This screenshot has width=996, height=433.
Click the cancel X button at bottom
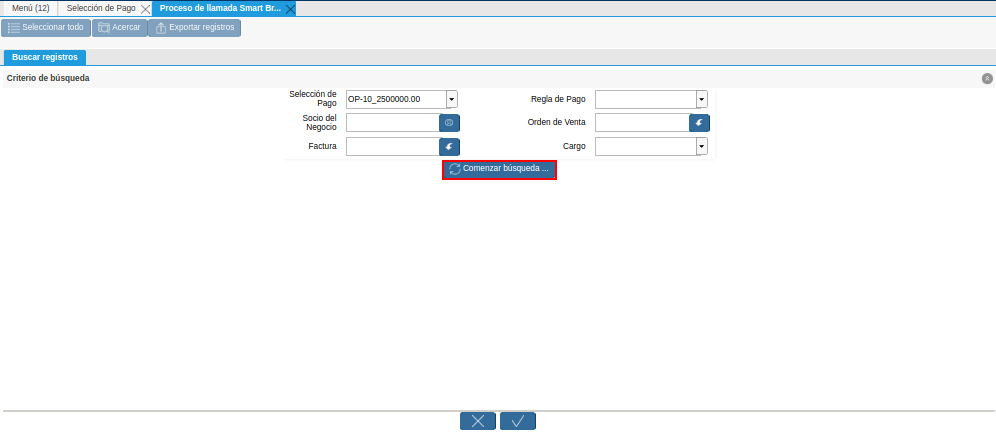tap(478, 421)
